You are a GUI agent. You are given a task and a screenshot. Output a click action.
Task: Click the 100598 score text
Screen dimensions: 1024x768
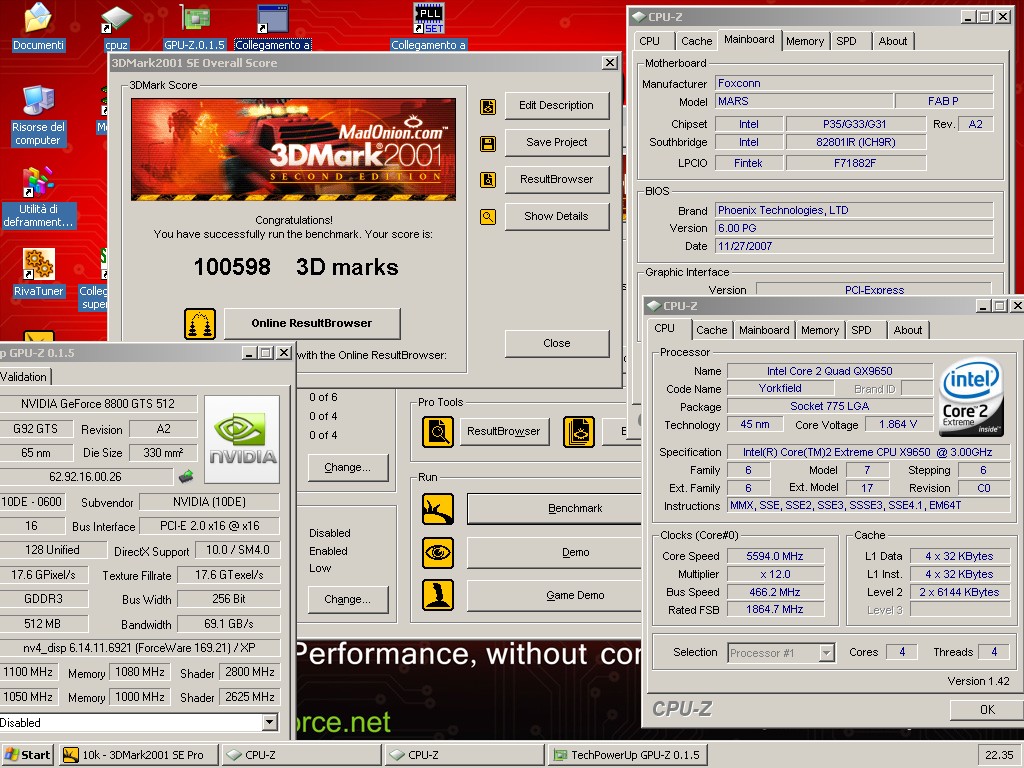point(232,267)
